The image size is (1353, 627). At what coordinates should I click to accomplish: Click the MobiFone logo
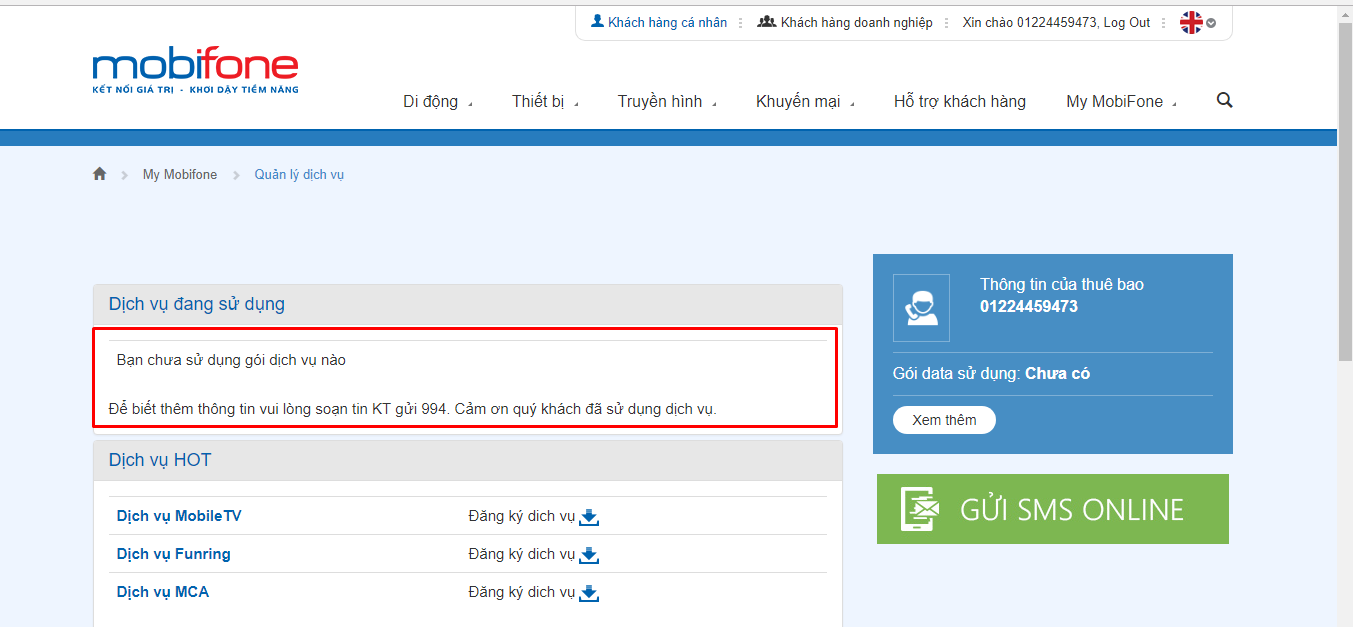point(195,71)
